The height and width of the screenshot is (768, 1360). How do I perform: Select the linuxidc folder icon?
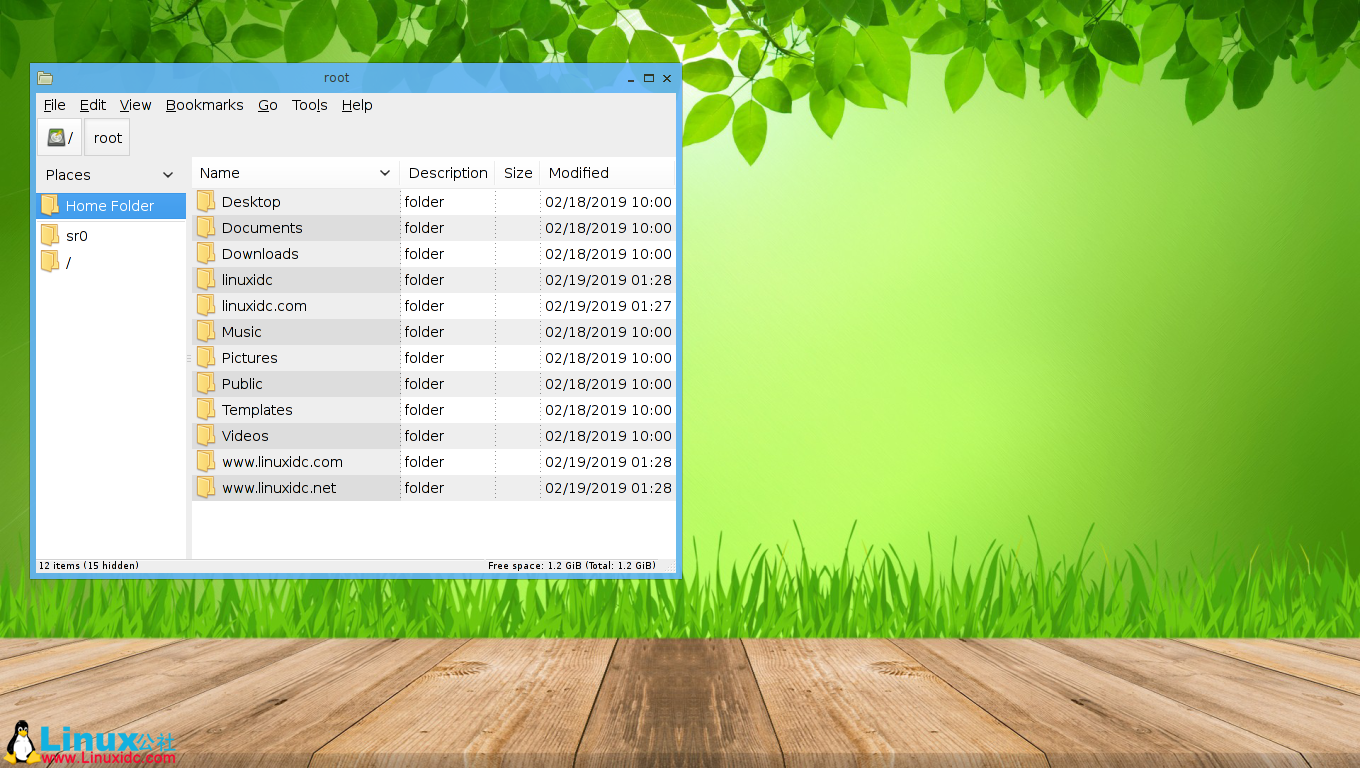point(206,279)
